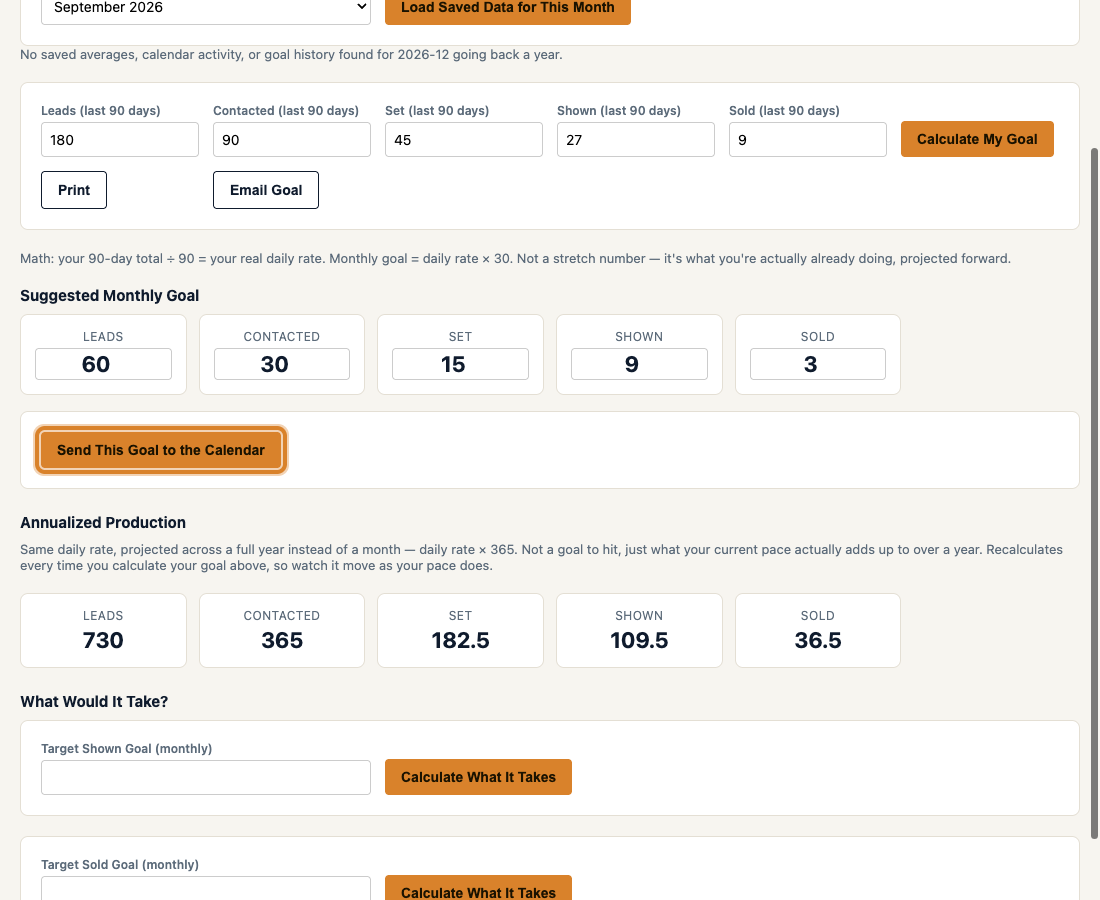The image size is (1100, 900).
Task: Edit the suggested monthly Set goal value
Action: pyautogui.click(x=460, y=364)
